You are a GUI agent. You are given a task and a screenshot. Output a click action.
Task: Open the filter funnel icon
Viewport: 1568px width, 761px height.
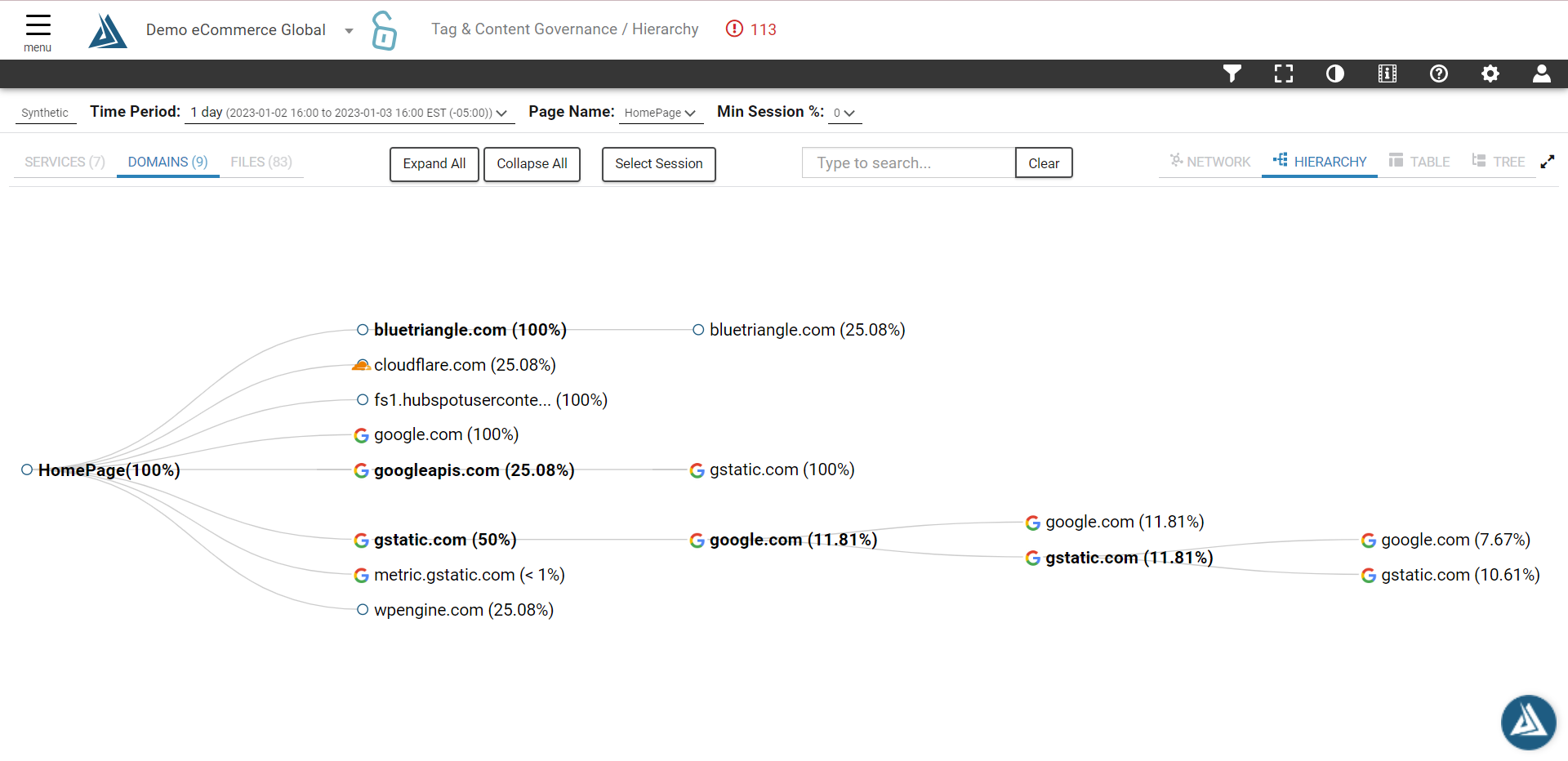pos(1232,73)
